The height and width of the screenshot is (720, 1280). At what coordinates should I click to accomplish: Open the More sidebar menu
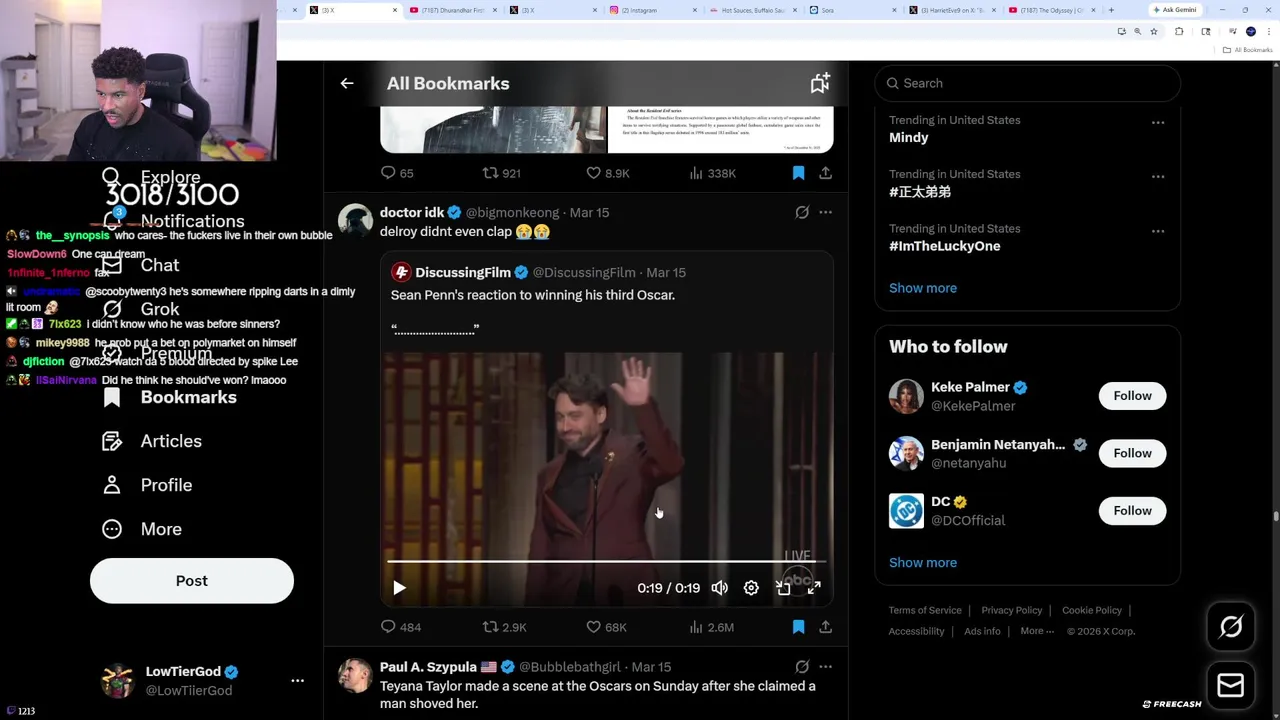coord(142,529)
